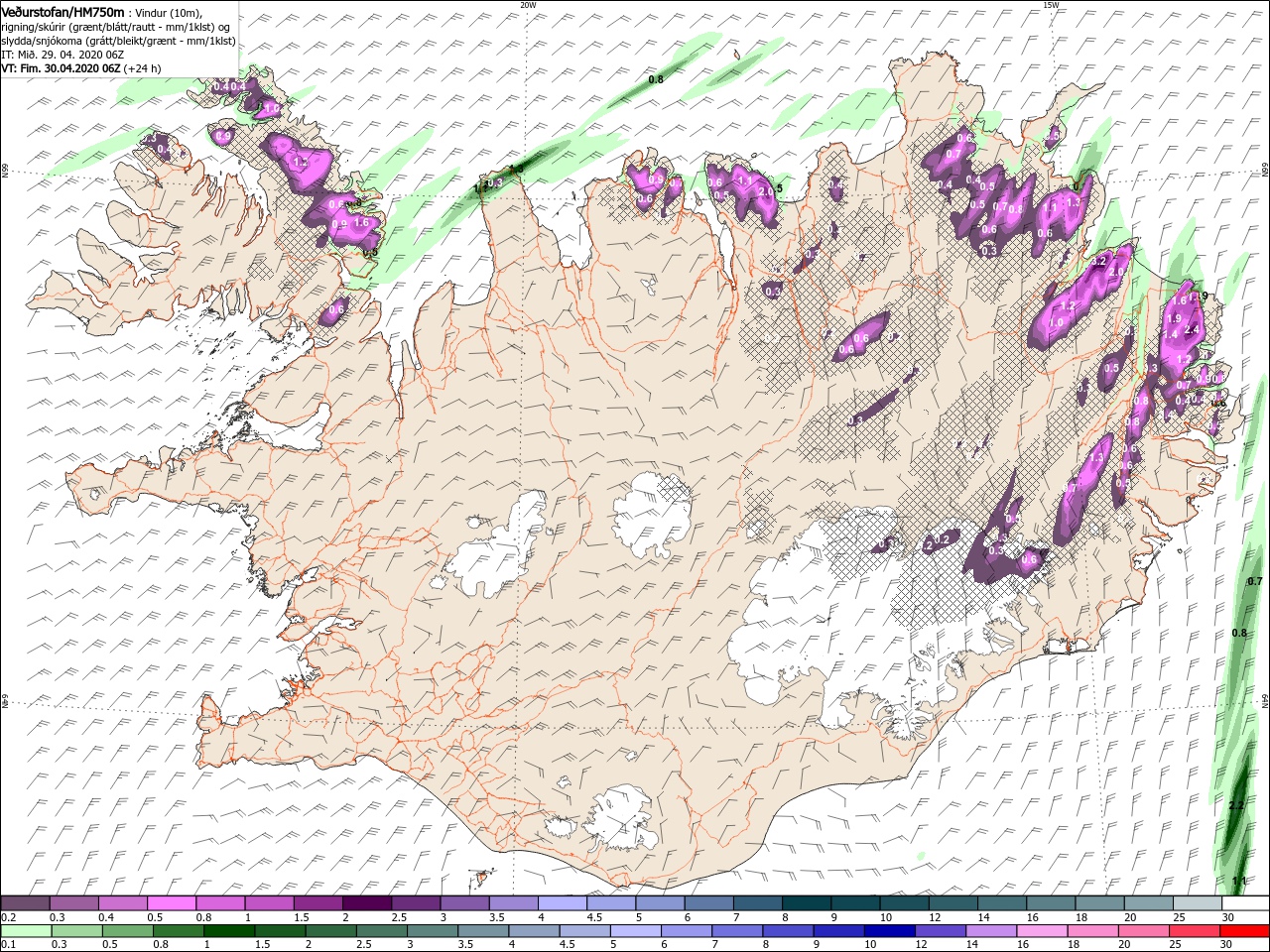Pick the bright pink 0.5 snow scale swatch
Image resolution: width=1270 pixels, height=952 pixels.
point(172,903)
